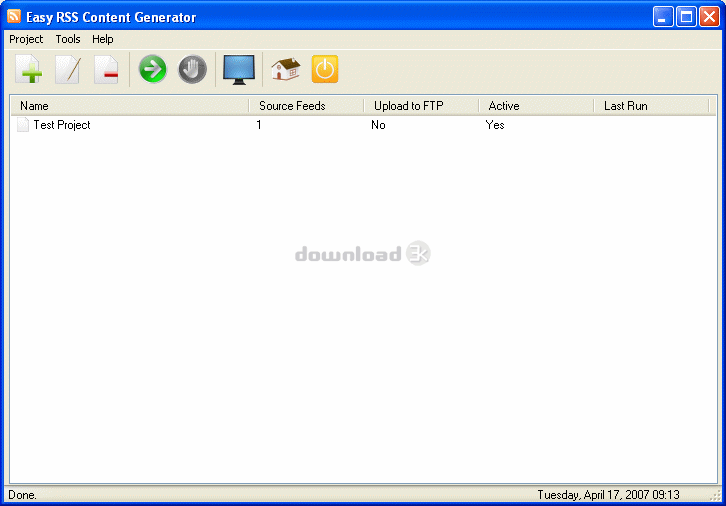The image size is (726, 506).
Task: Click the edit project pencil icon
Action: pyautogui.click(x=68, y=69)
